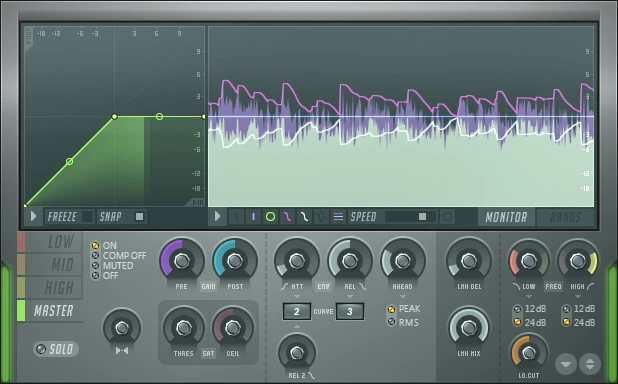The height and width of the screenshot is (384, 618).
Task: Switch detection mode to RMS
Action: pos(403,322)
